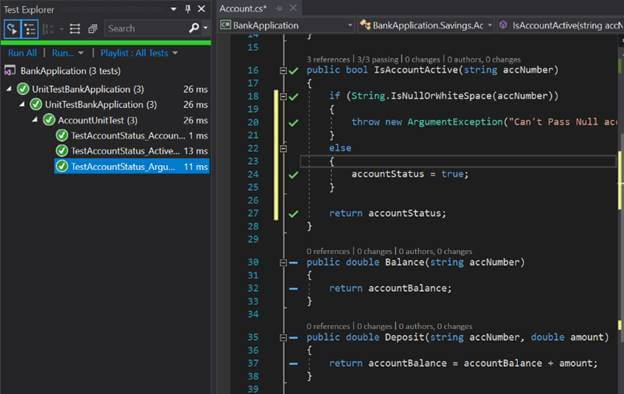Click the disabled Group By toolbar icon
This screenshot has width=624, height=394.
coord(48,29)
